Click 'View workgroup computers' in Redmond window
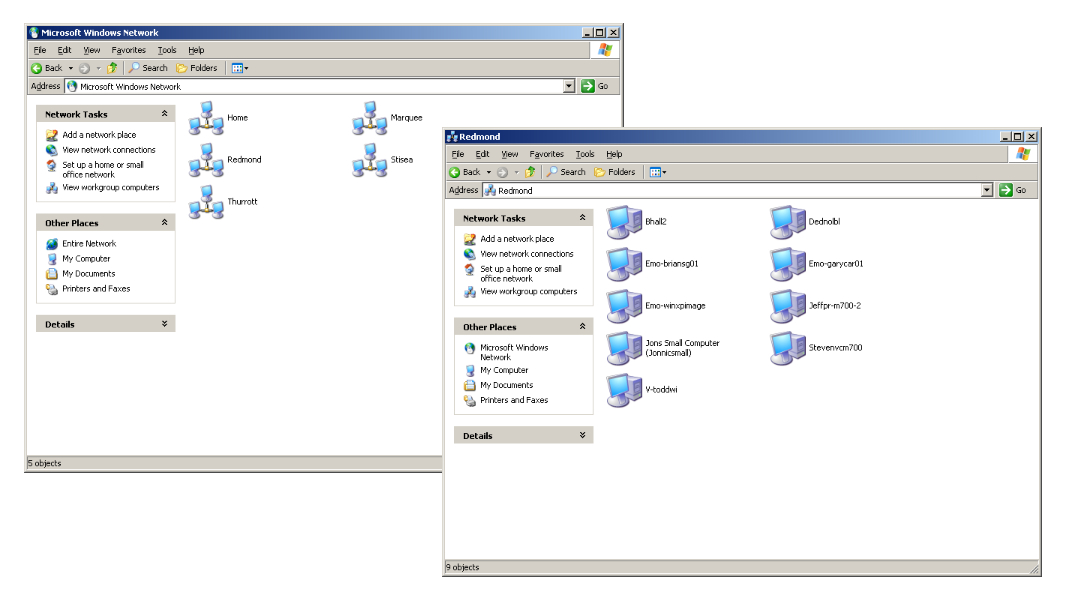1066x600 pixels. [x=528, y=292]
